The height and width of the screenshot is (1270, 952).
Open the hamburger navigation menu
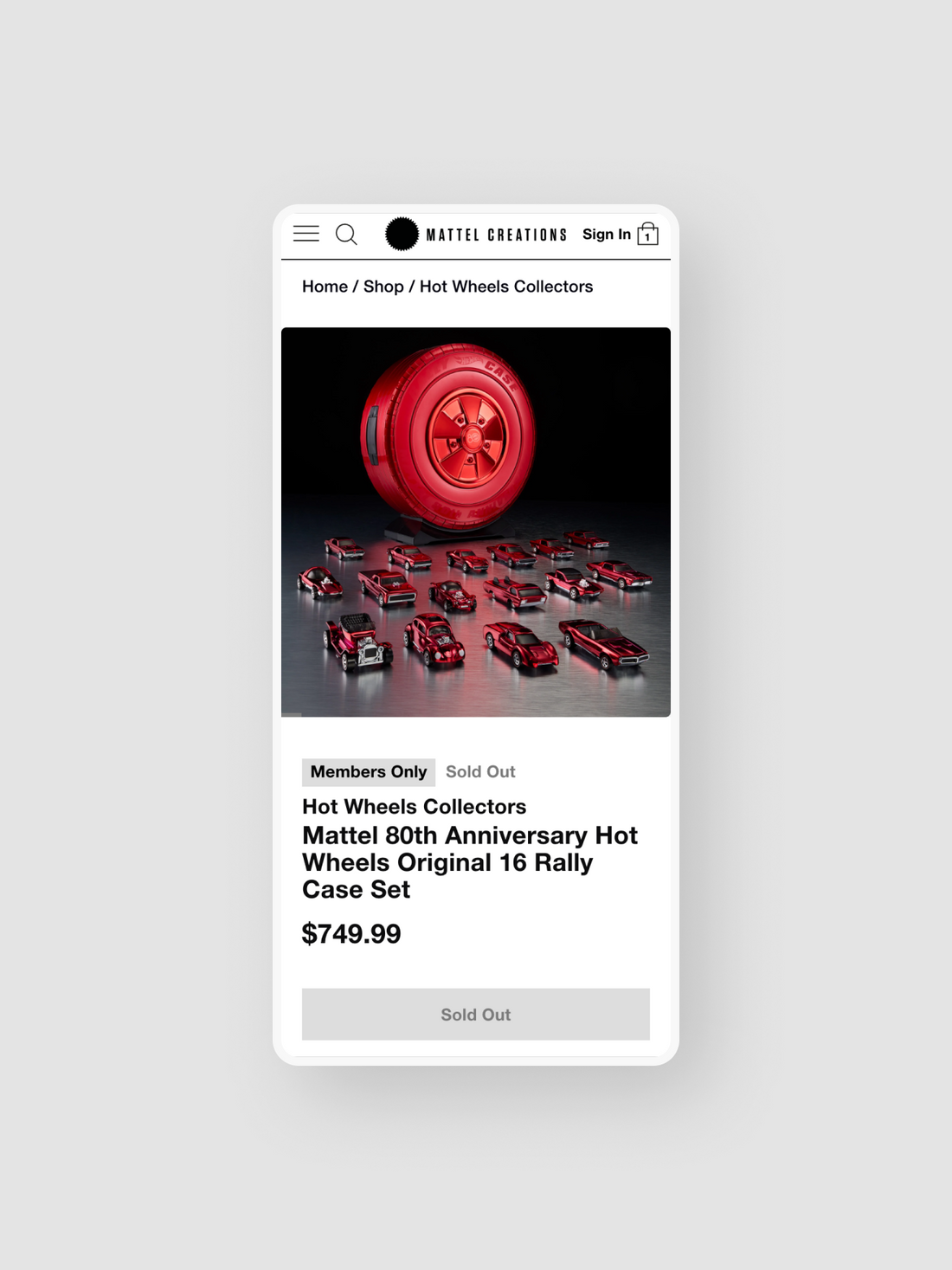306,234
